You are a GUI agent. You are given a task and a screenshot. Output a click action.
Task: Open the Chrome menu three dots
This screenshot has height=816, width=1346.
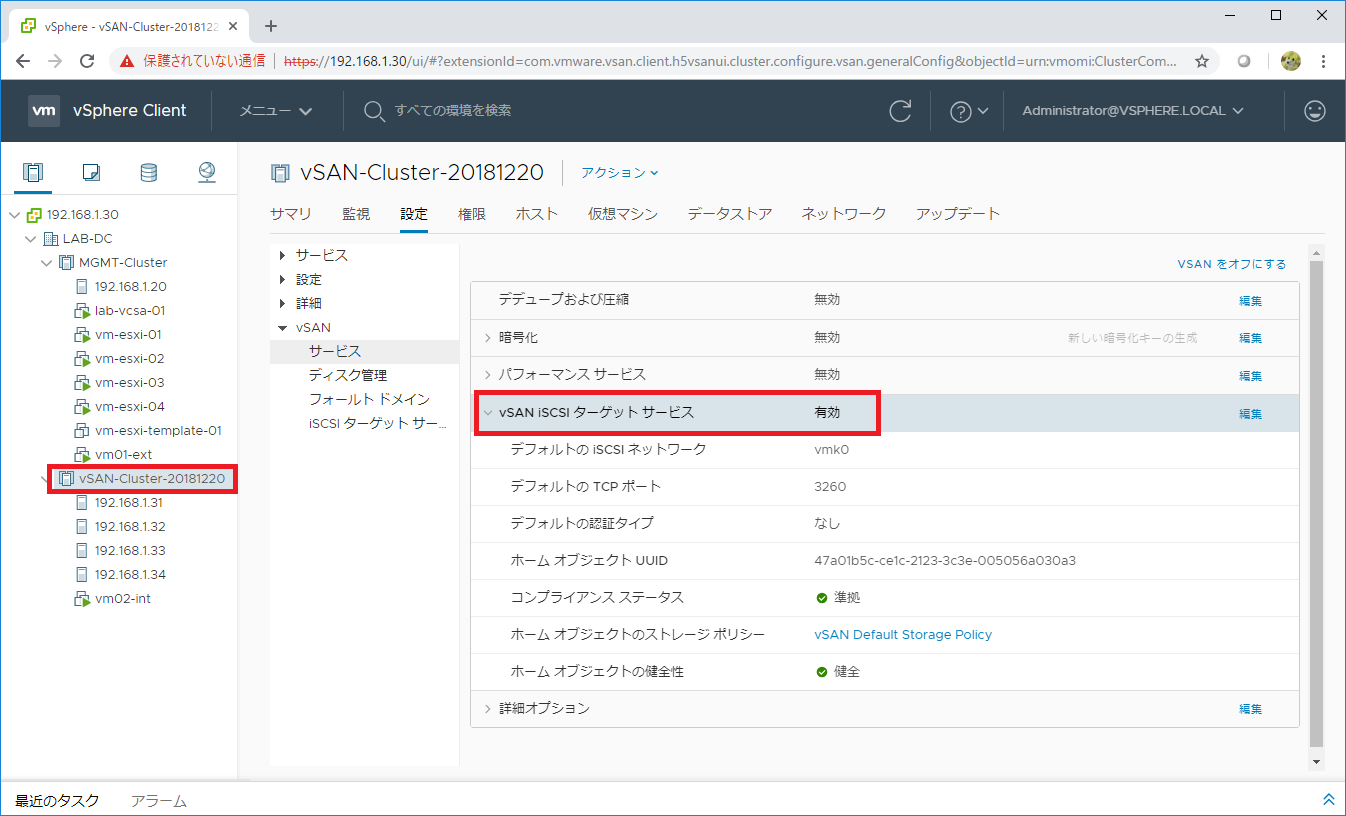1324,61
